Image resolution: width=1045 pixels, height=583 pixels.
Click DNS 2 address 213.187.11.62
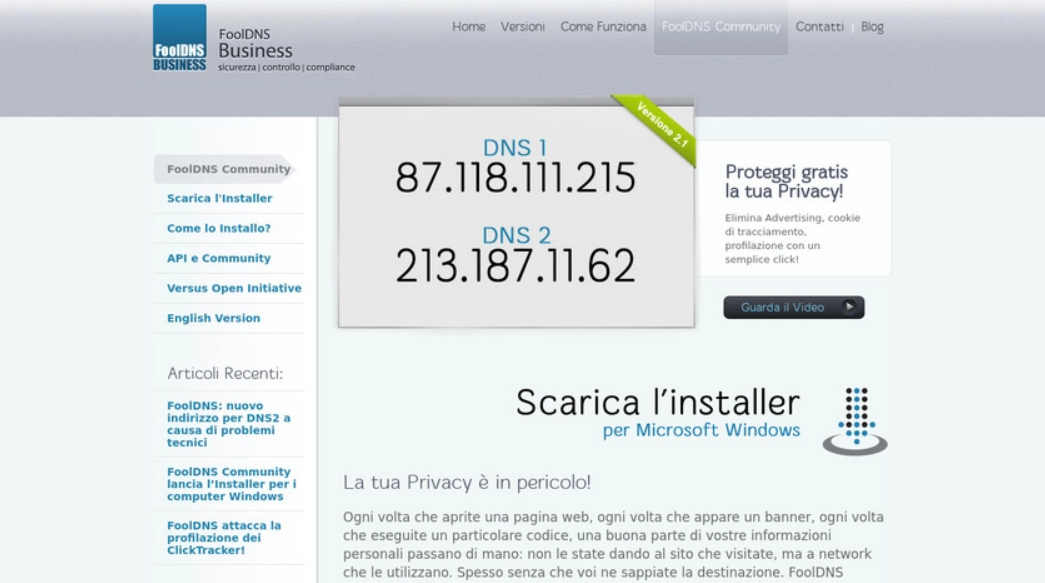click(515, 266)
